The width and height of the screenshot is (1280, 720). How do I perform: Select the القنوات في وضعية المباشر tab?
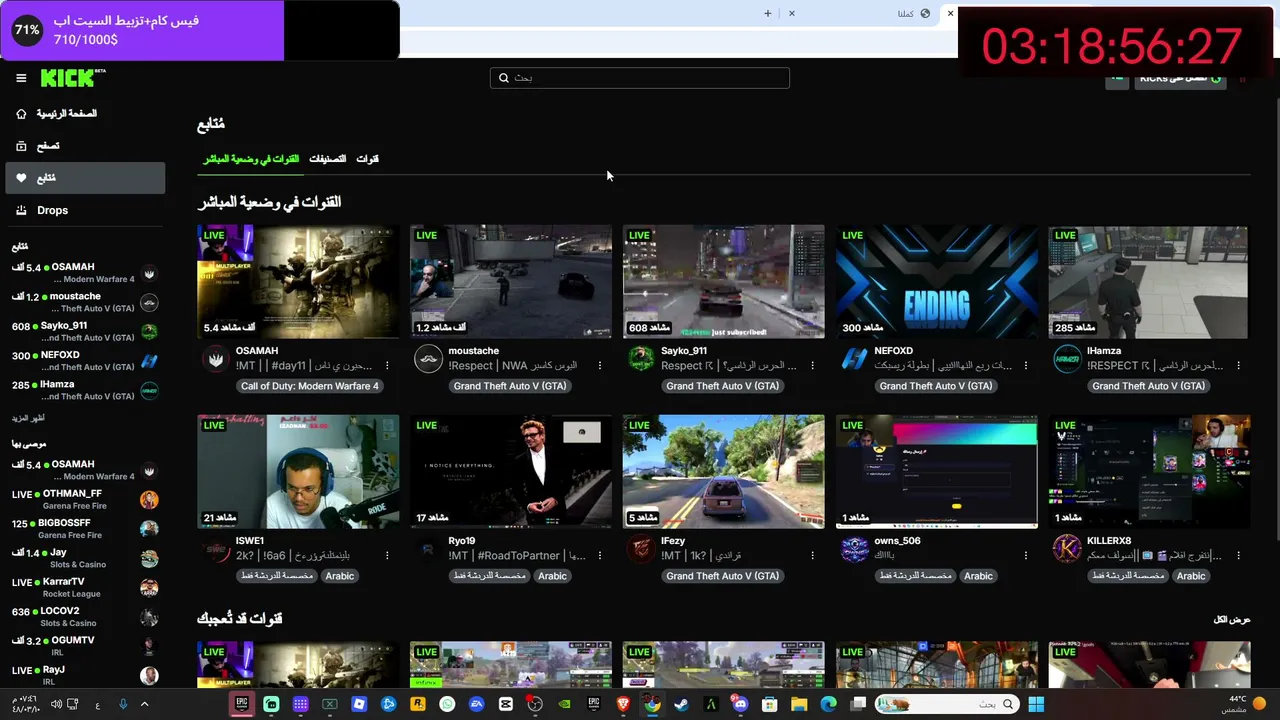[251, 159]
